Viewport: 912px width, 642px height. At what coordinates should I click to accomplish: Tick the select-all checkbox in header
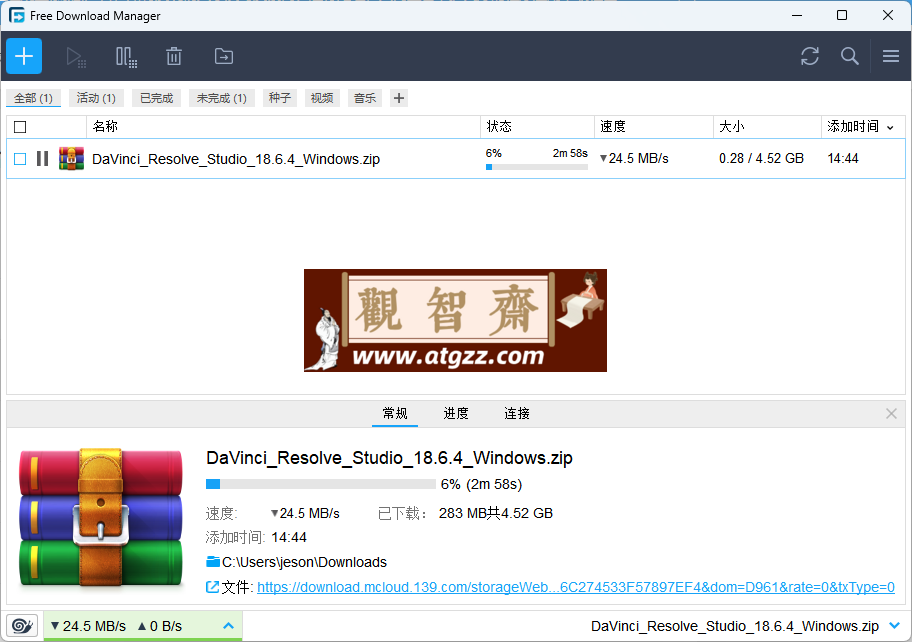click(x=20, y=127)
